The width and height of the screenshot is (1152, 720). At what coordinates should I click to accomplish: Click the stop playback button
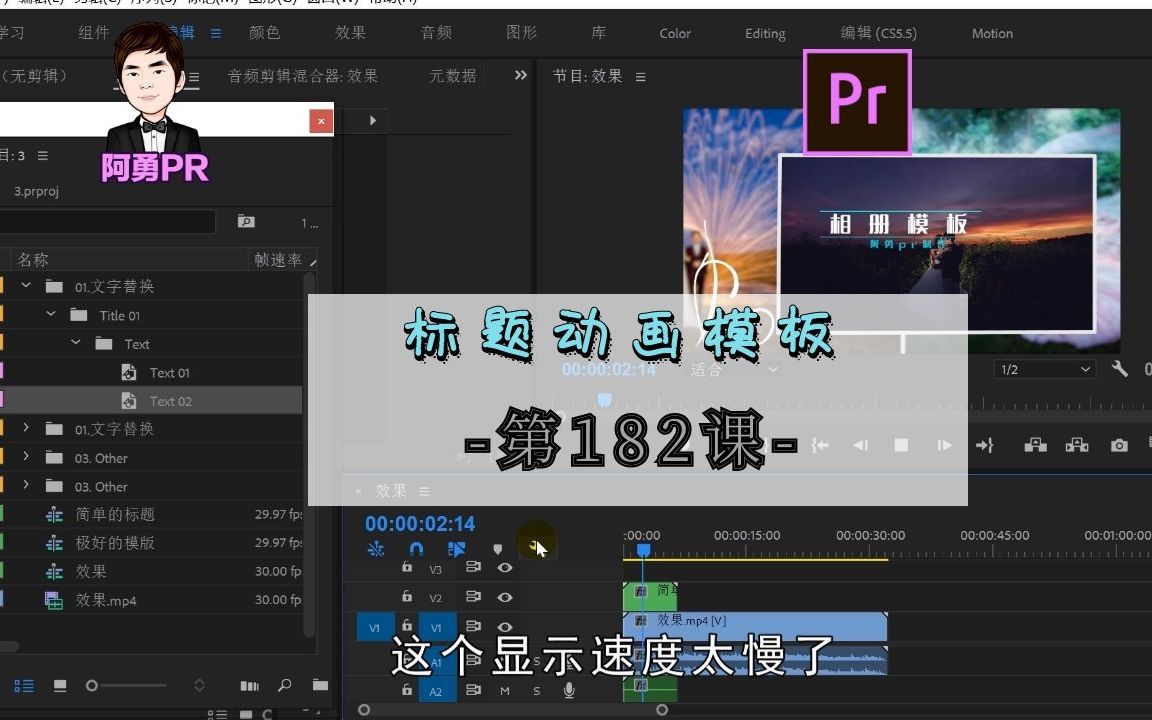click(902, 445)
